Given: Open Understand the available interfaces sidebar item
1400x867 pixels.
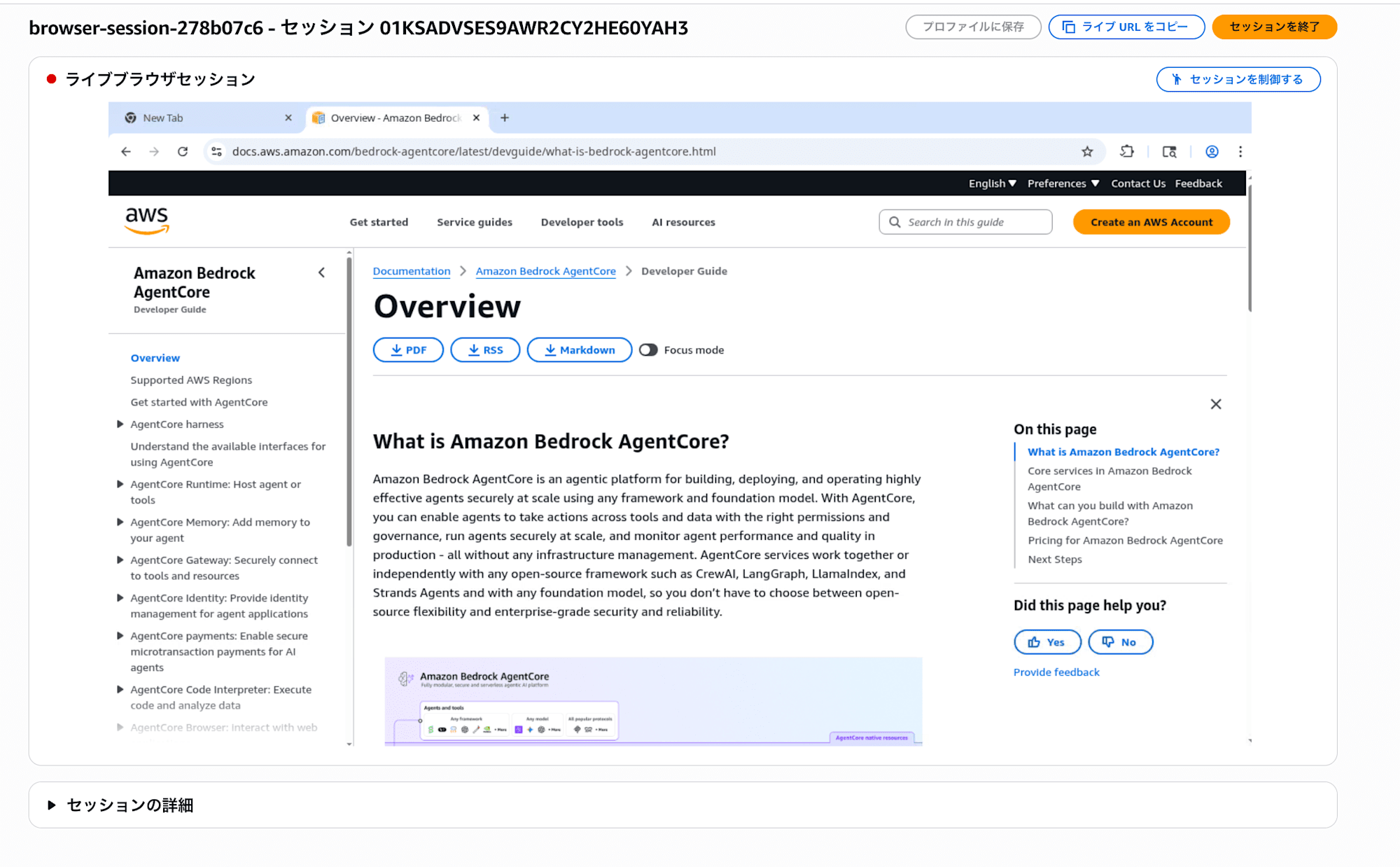Looking at the screenshot, I should click(x=227, y=455).
